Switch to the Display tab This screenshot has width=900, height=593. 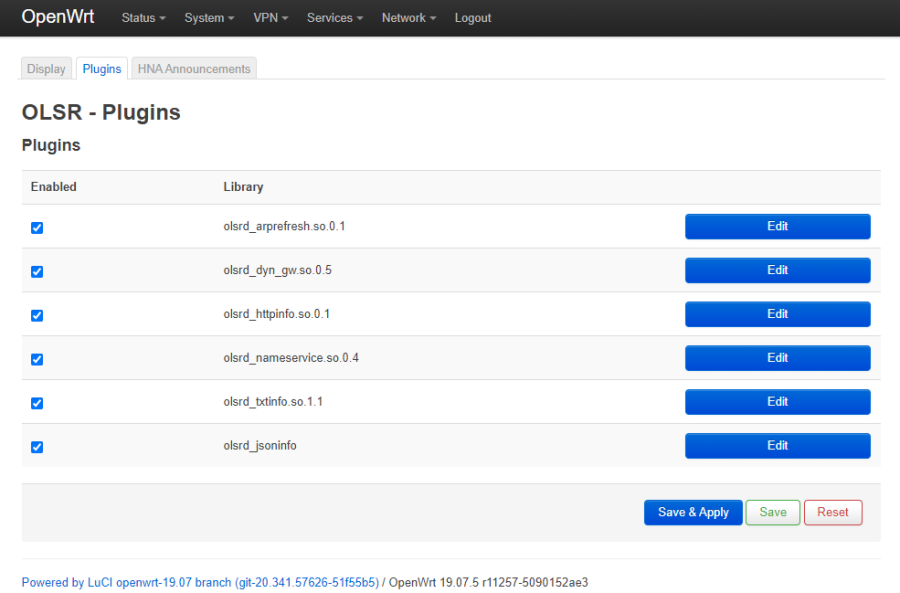tap(46, 68)
